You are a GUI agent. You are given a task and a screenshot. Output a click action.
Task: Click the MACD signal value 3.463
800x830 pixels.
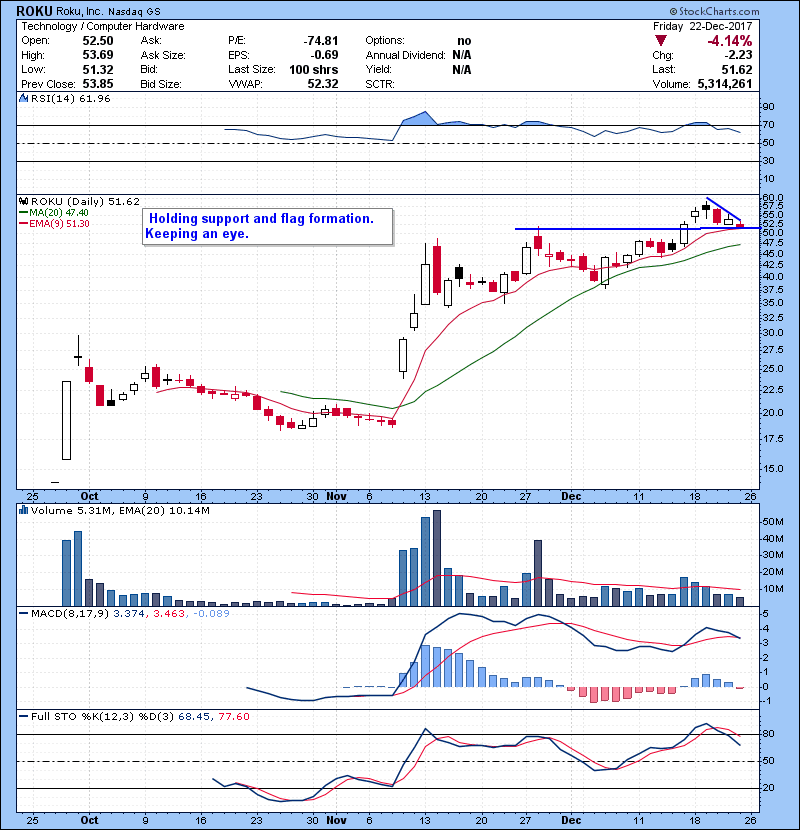click(169, 614)
